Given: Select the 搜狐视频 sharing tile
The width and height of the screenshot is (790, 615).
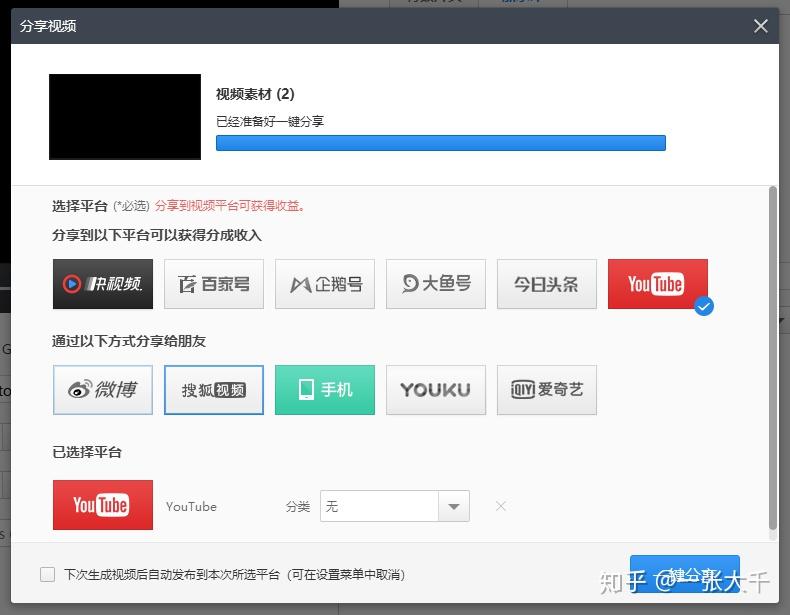Looking at the screenshot, I should [x=214, y=390].
